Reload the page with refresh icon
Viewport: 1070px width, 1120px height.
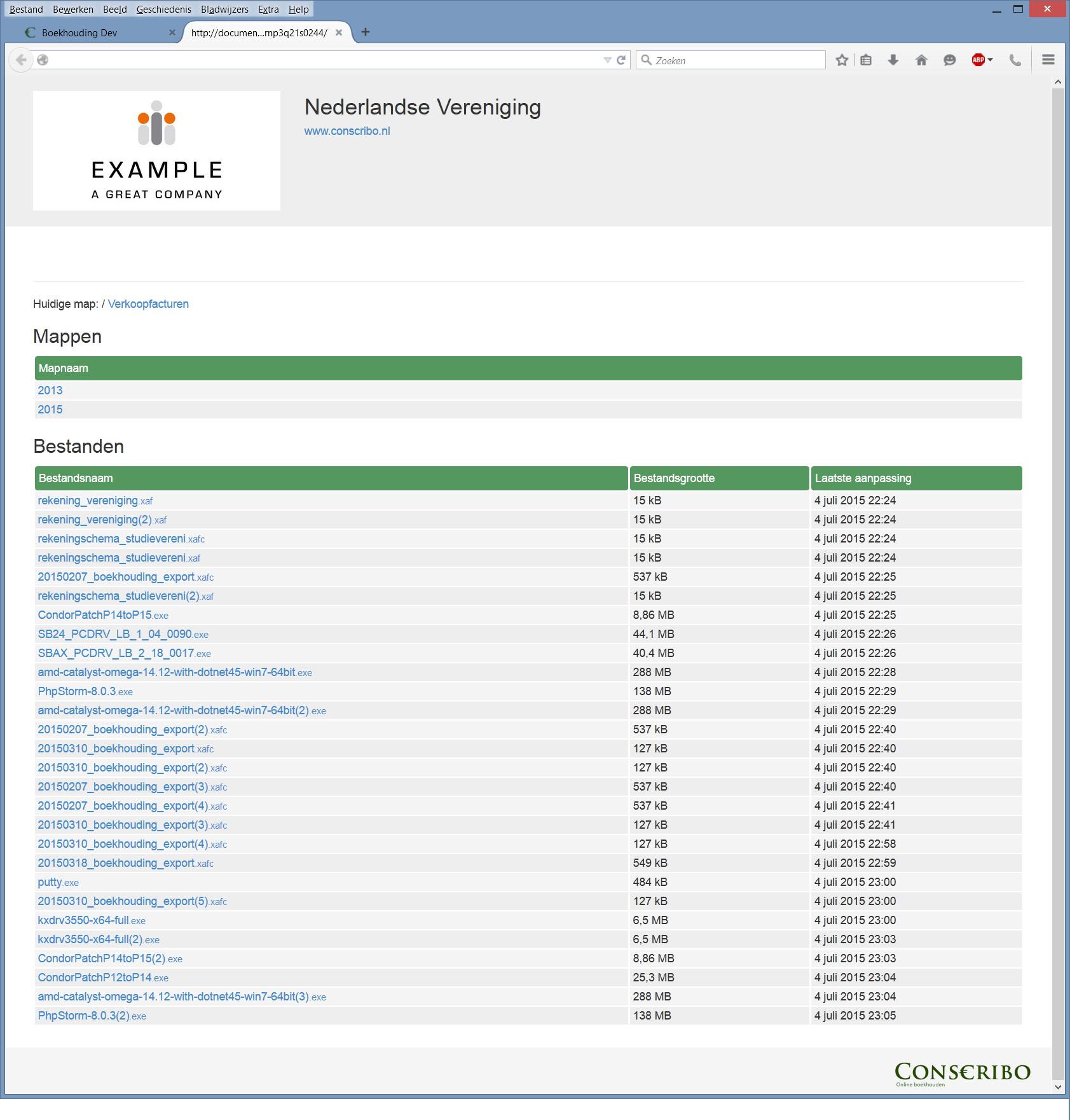(x=621, y=60)
